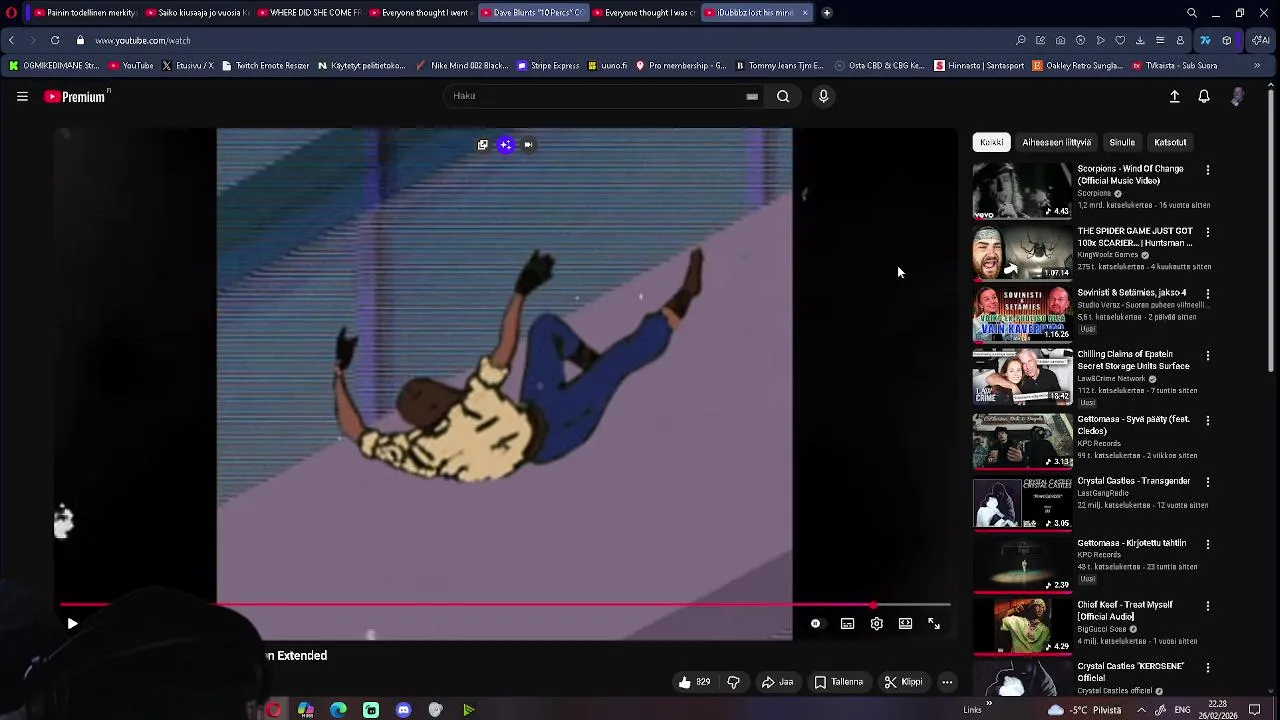This screenshot has width=1280, height=720.
Task: Go back to previous page
Action: (11, 41)
